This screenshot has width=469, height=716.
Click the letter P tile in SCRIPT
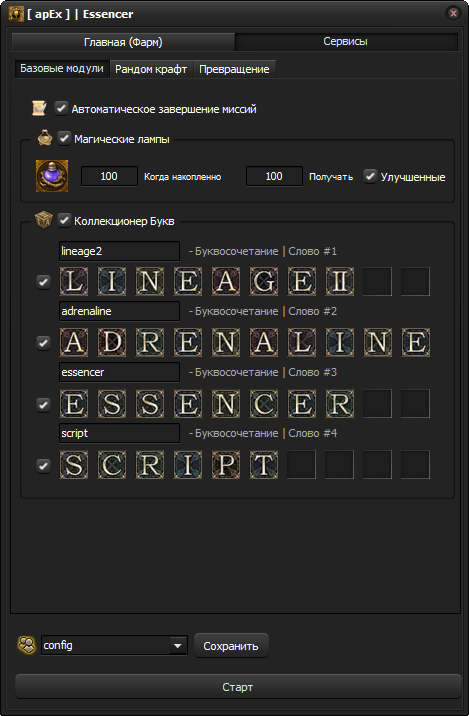pyautogui.click(x=226, y=464)
